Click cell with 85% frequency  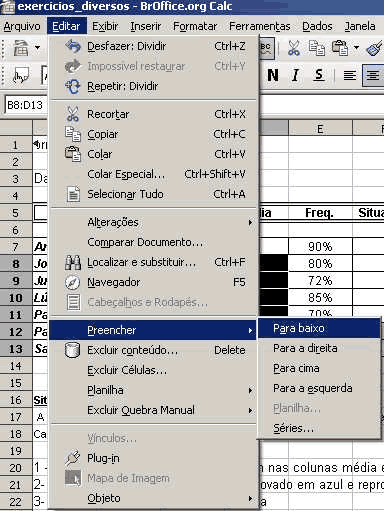pos(320,298)
